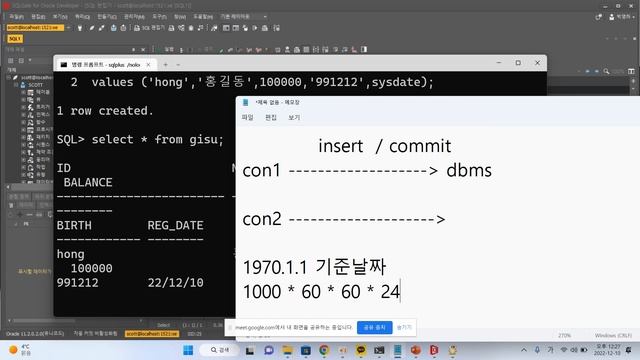Click the weather widget on taskbar

click(19, 350)
